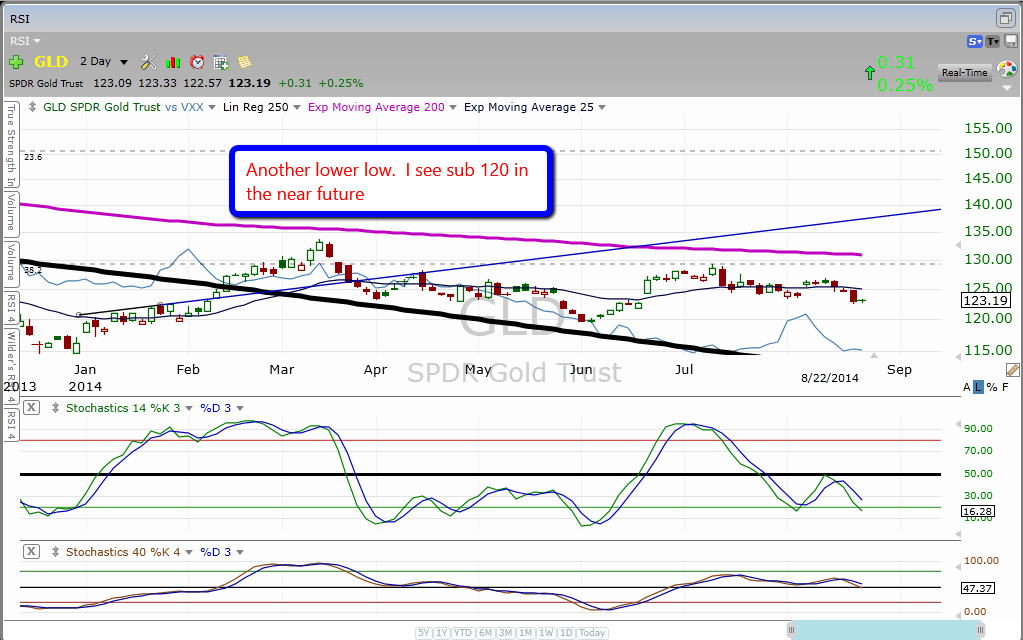Open the add indicator bar-chart icon
This screenshot has height=640, width=1023.
click(x=173, y=62)
